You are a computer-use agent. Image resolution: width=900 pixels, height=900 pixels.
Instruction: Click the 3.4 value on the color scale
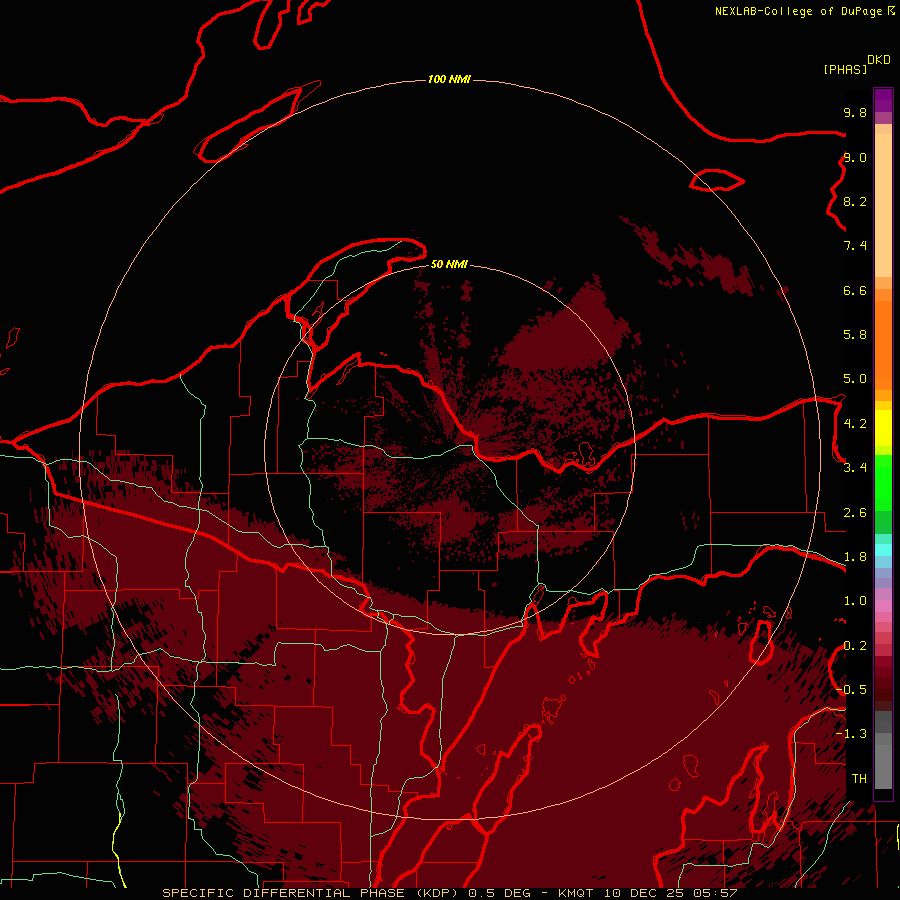[855, 468]
